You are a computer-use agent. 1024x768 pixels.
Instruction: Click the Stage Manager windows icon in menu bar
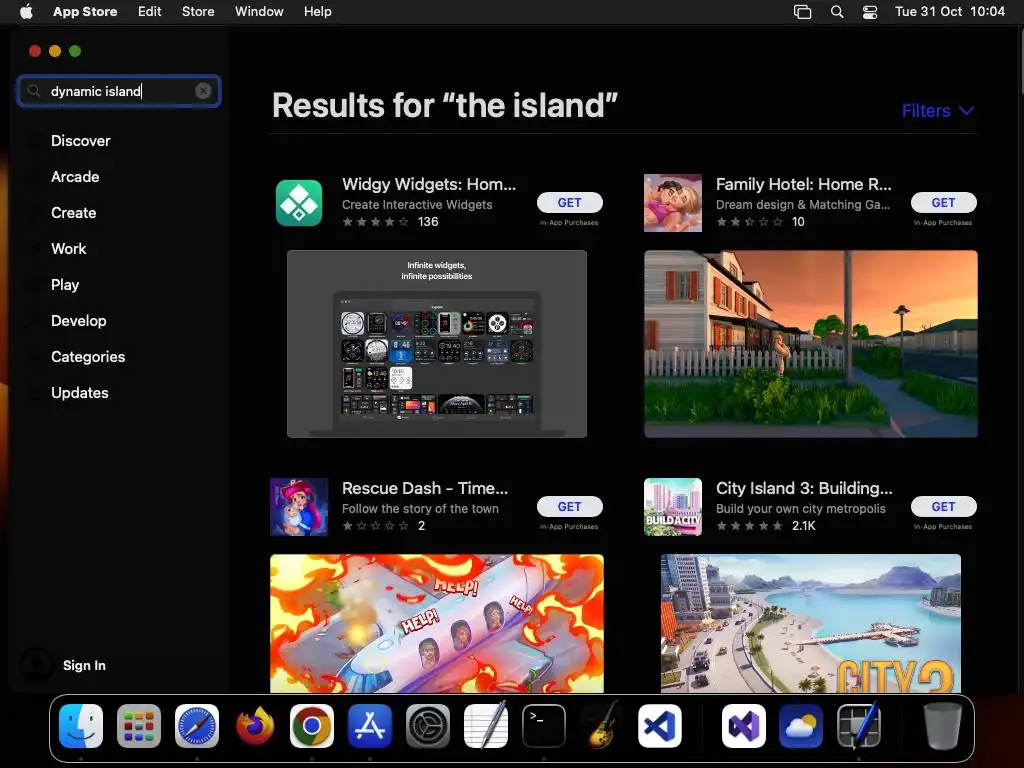pos(802,12)
